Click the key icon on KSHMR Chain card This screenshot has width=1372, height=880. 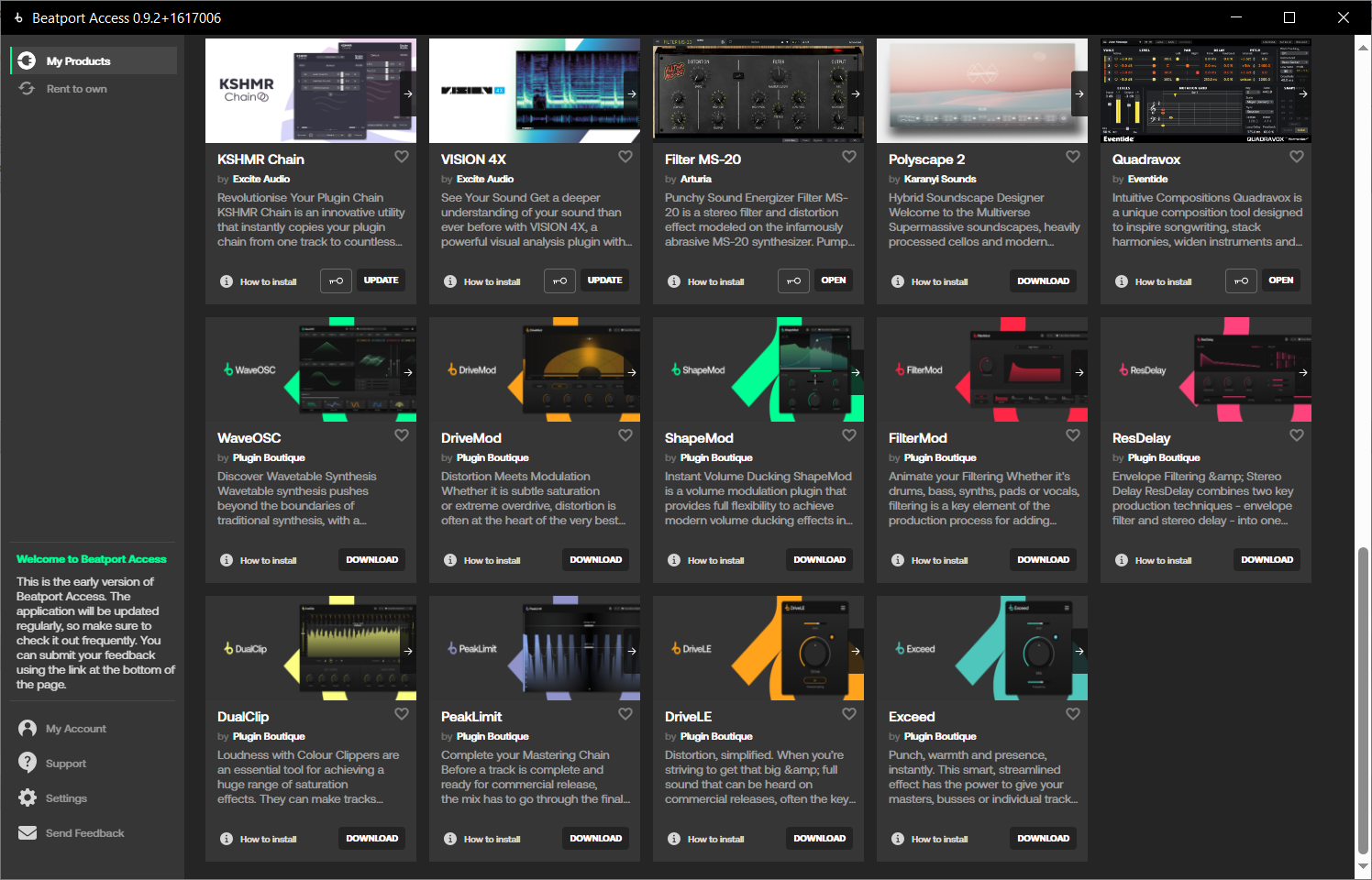pyautogui.click(x=336, y=280)
